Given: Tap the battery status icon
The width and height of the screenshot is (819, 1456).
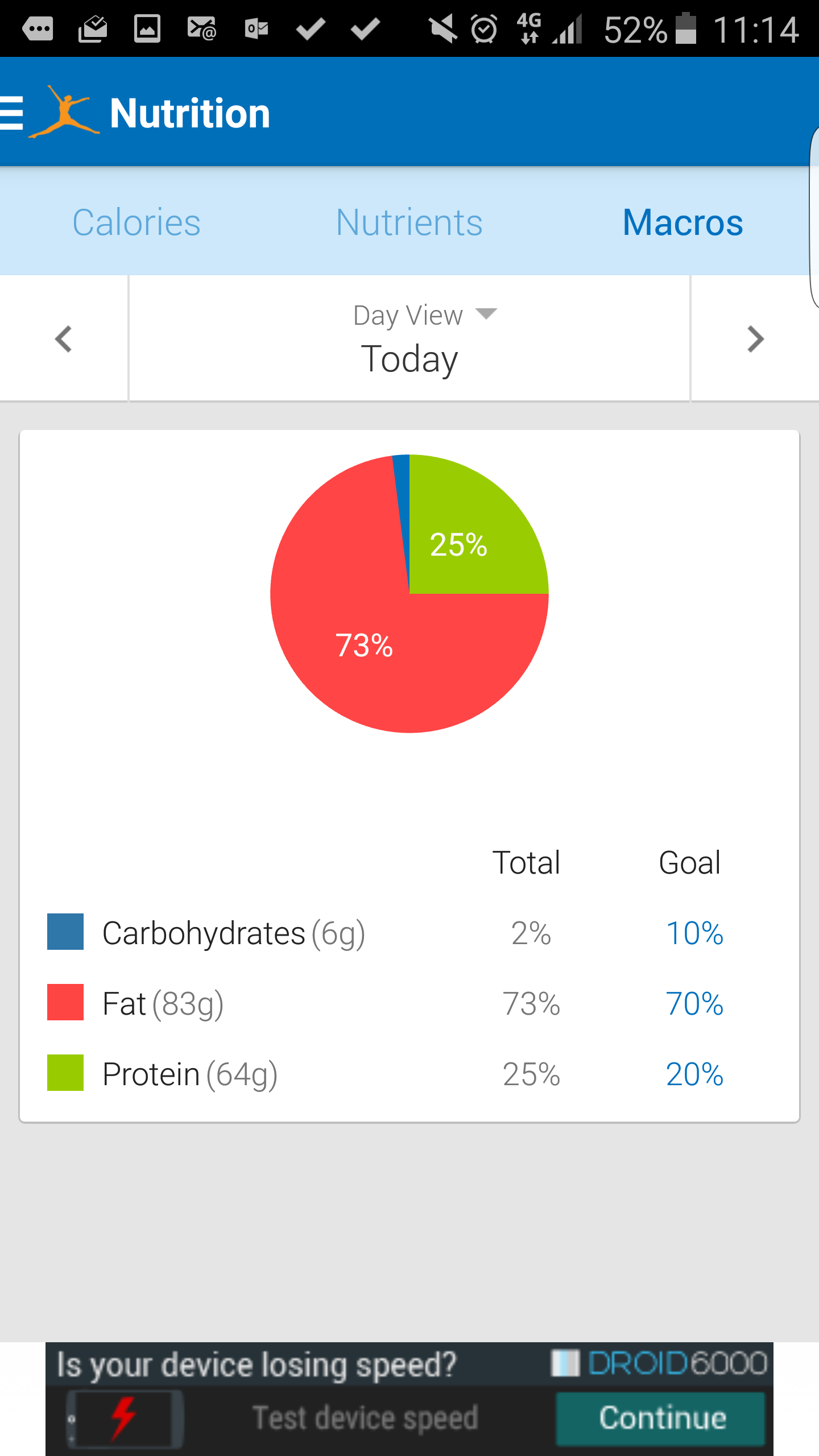Looking at the screenshot, I should pos(686,29).
